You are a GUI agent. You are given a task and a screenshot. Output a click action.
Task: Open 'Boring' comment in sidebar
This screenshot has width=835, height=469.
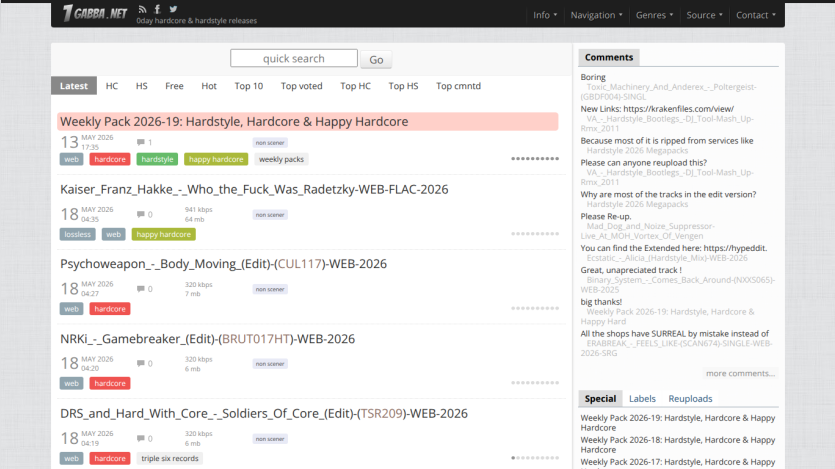[593, 77]
